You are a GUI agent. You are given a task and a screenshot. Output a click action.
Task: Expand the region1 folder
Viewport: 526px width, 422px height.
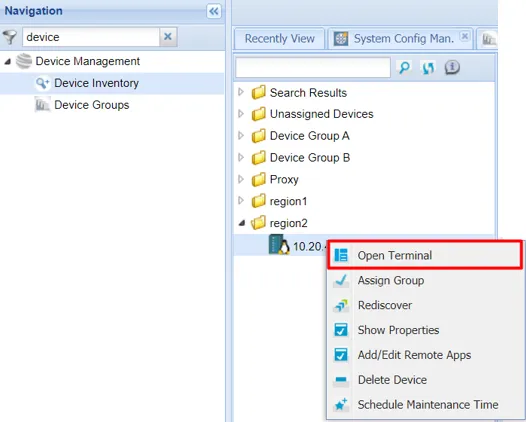[x=241, y=201]
